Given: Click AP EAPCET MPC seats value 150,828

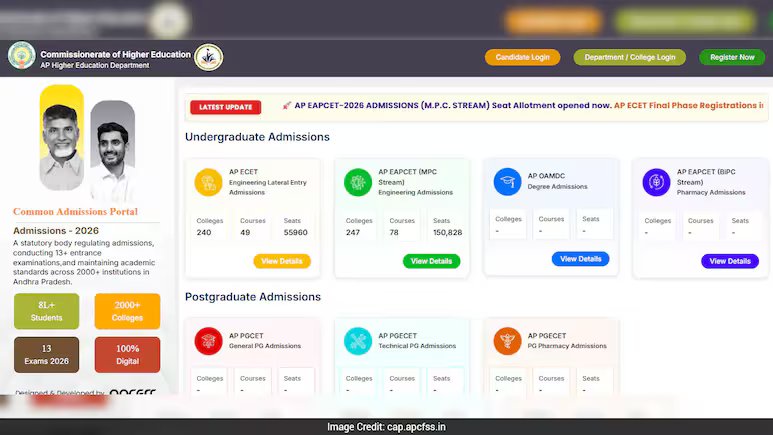Looking at the screenshot, I should point(448,232).
